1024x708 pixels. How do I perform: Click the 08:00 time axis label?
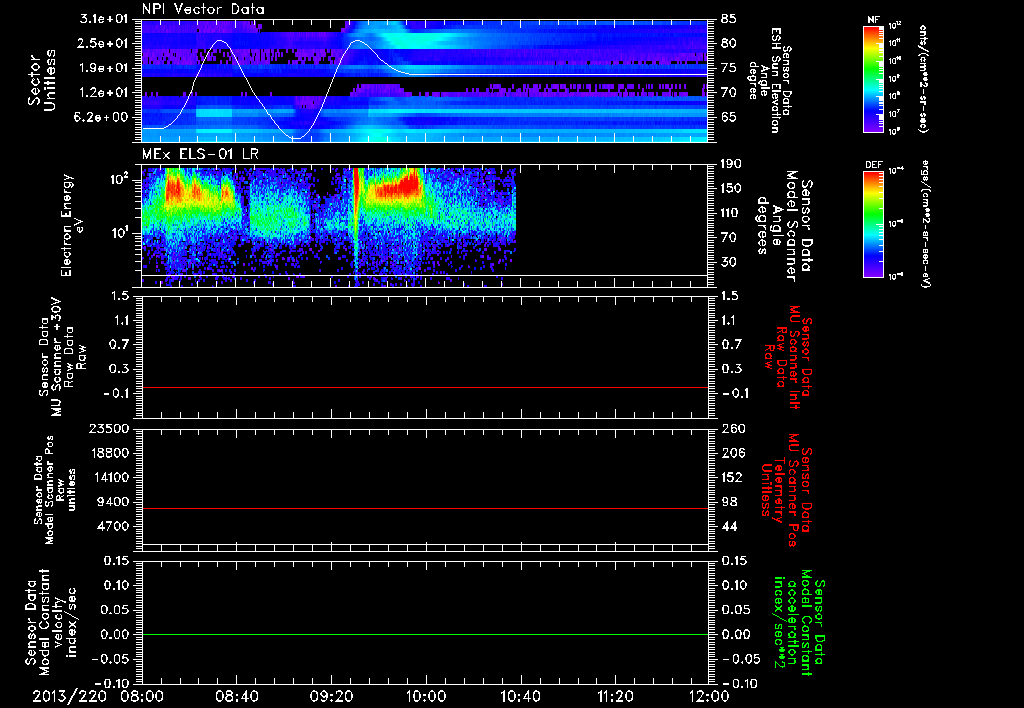click(142, 696)
